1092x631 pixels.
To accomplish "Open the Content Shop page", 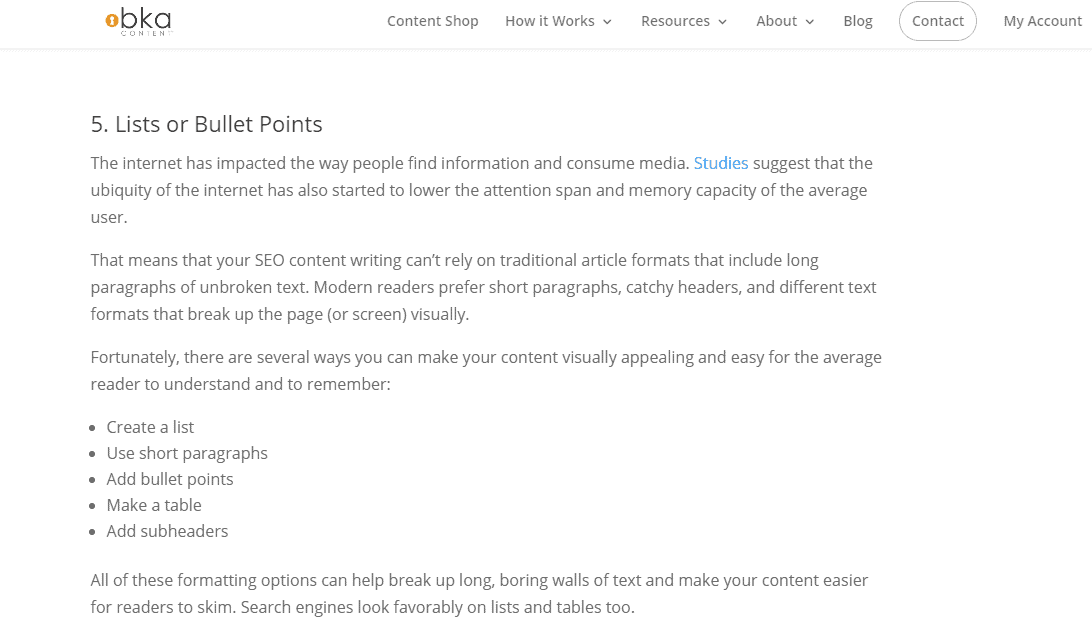I will point(432,21).
